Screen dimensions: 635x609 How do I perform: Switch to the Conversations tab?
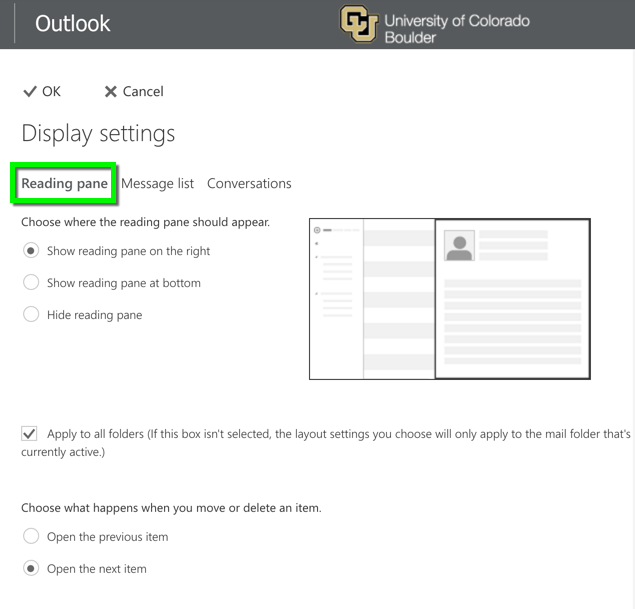tap(249, 183)
